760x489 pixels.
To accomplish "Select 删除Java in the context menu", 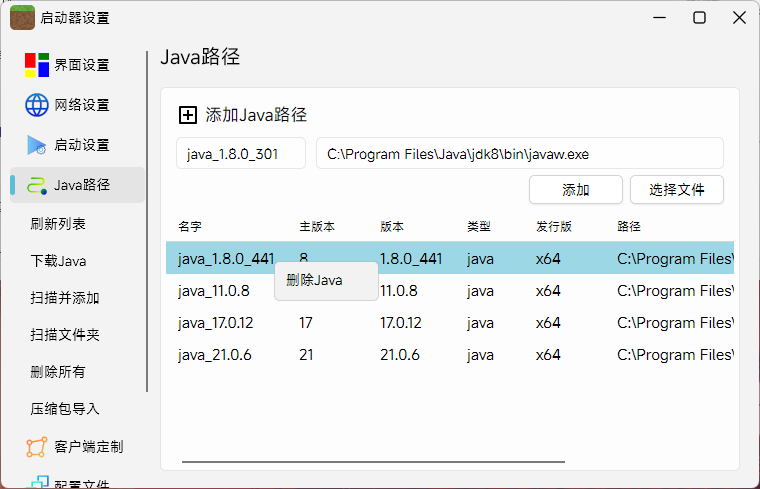I will click(315, 280).
